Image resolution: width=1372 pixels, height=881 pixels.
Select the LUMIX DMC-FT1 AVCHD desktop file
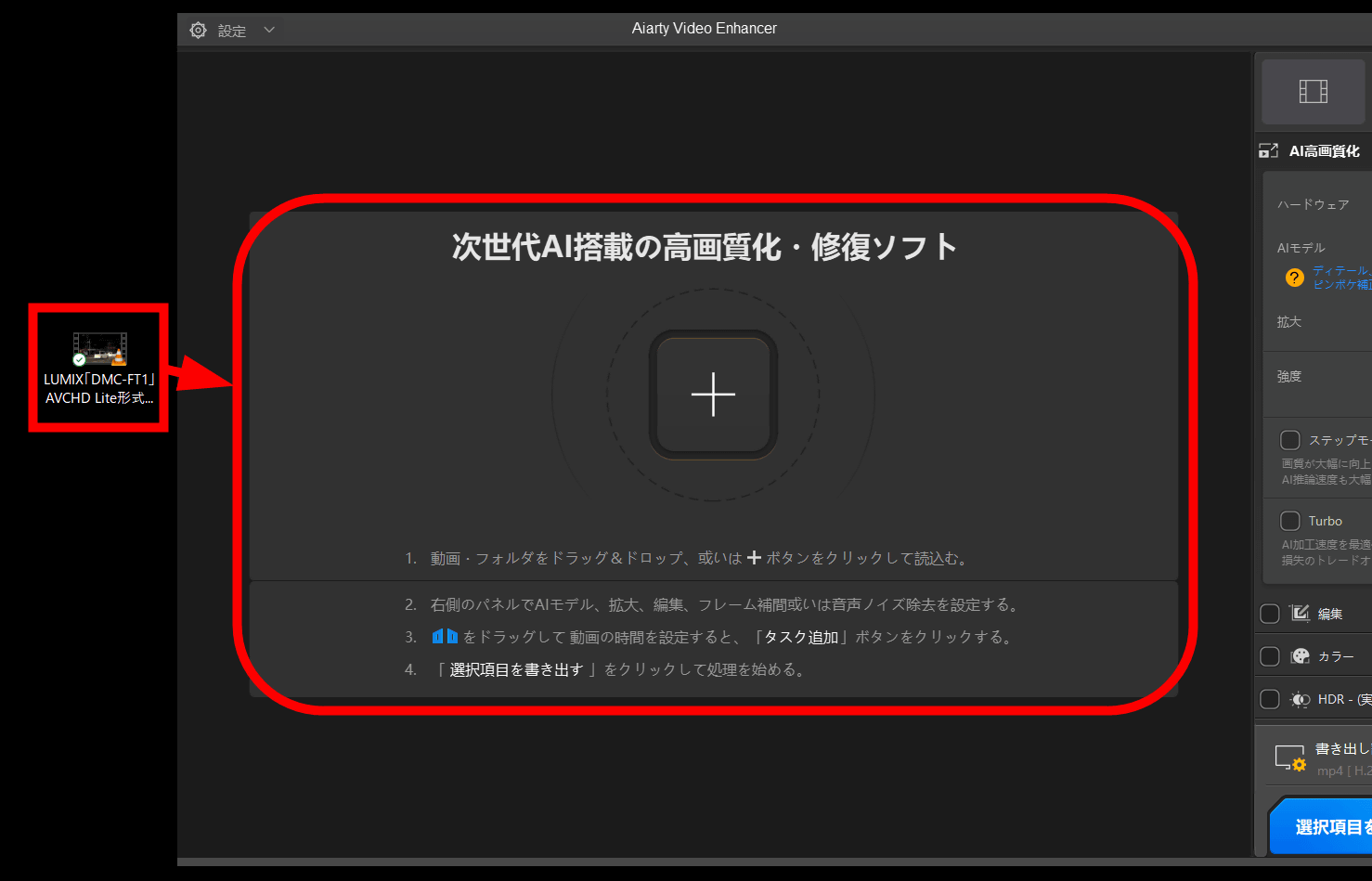(98, 369)
